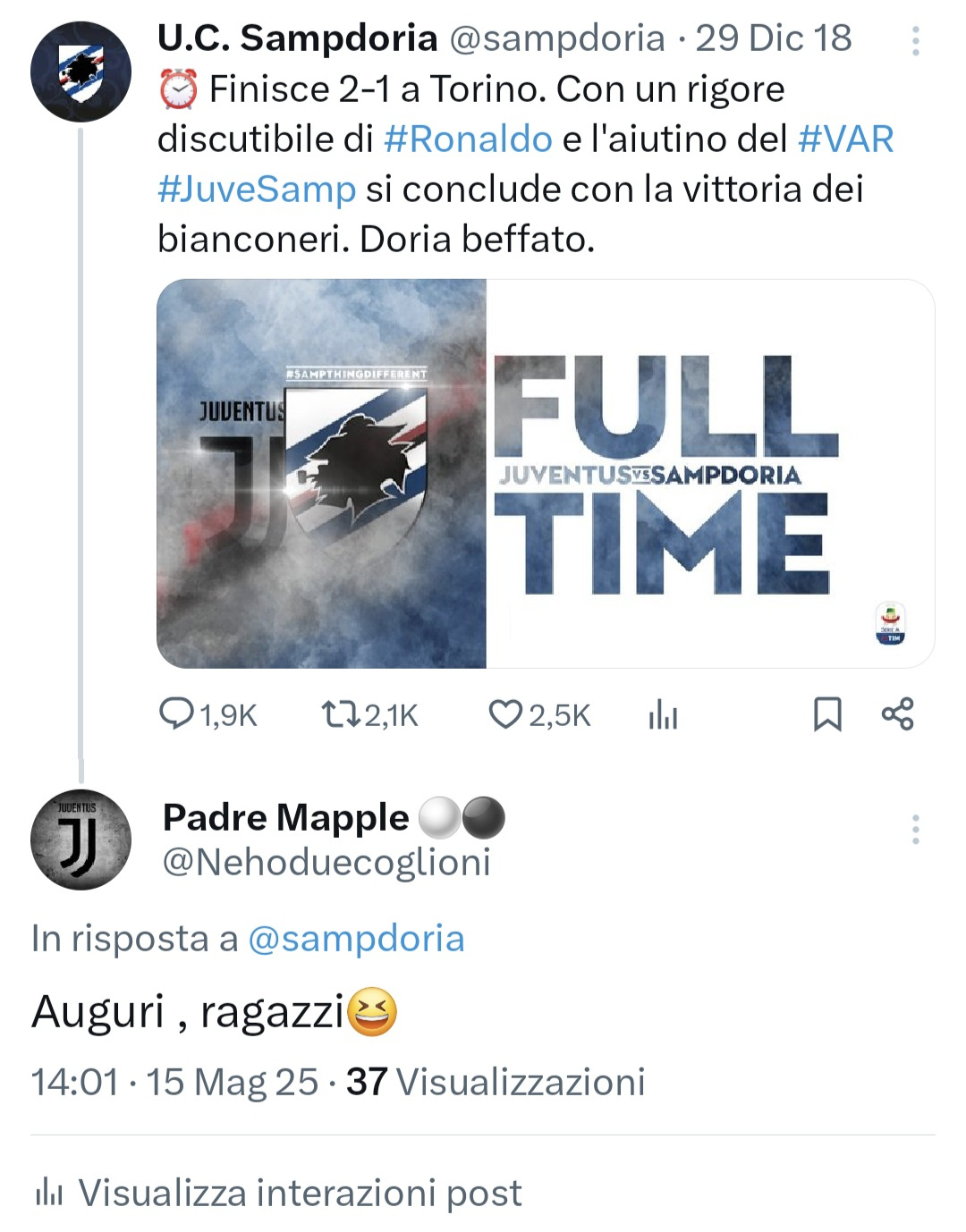Open the #JuveSamp hashtag

(257, 190)
